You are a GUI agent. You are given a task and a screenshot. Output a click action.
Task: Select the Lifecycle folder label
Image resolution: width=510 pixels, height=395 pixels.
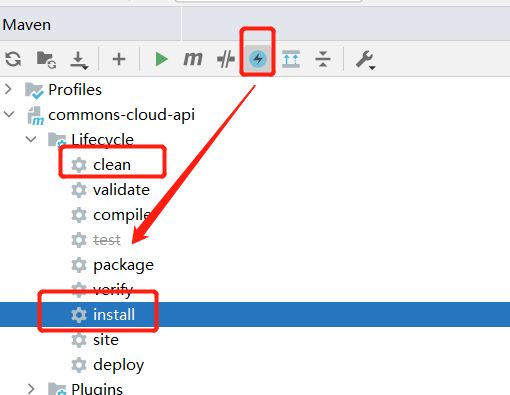[102, 139]
